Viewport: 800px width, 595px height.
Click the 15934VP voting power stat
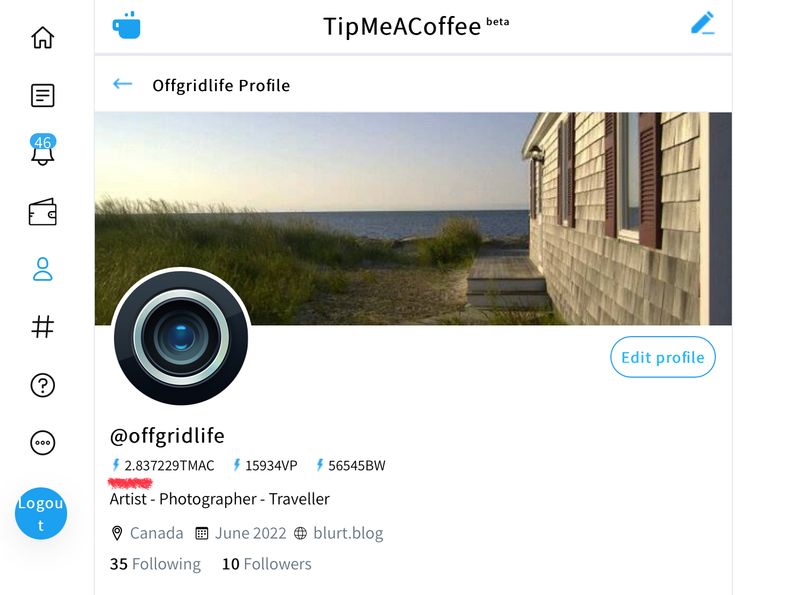point(265,465)
